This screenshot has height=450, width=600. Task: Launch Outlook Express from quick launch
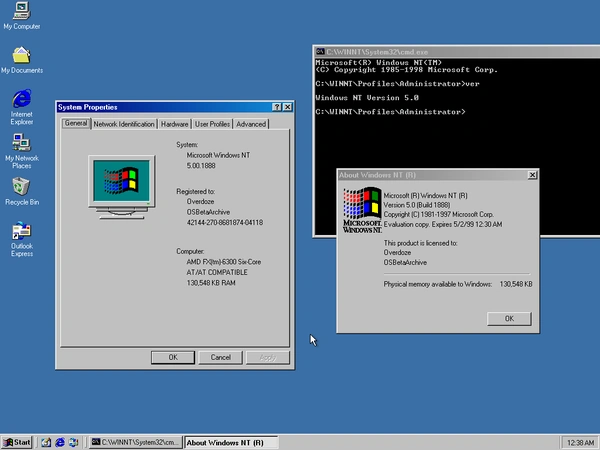(x=73, y=442)
